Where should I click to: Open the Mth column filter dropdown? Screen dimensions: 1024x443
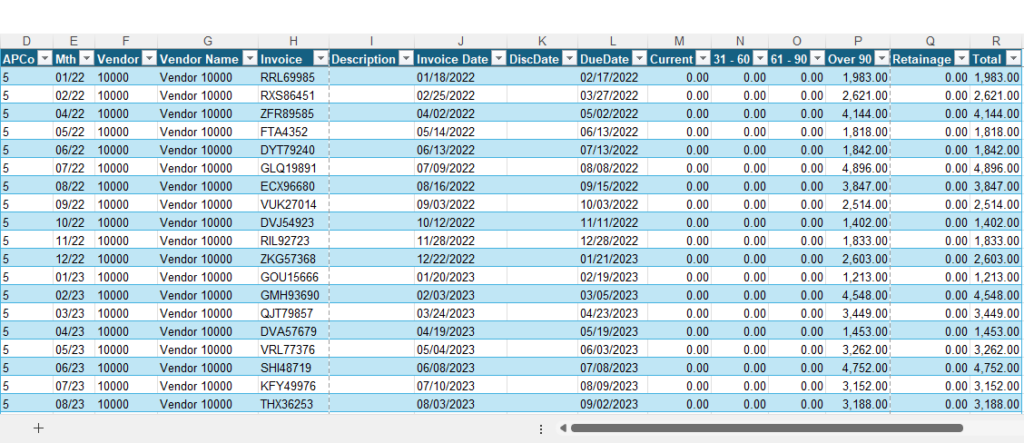[x=87, y=59]
